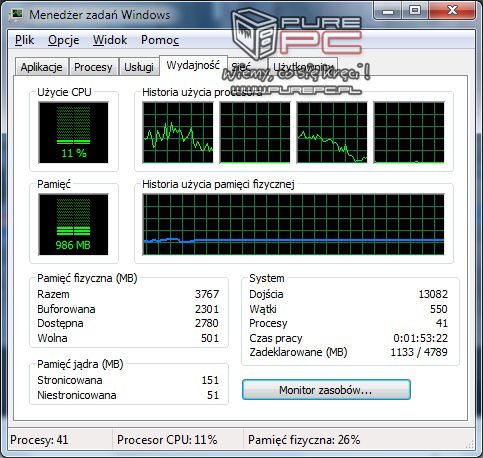Open Monitor zasobów button
Viewport: 483px width, 458px height.
(x=326, y=390)
